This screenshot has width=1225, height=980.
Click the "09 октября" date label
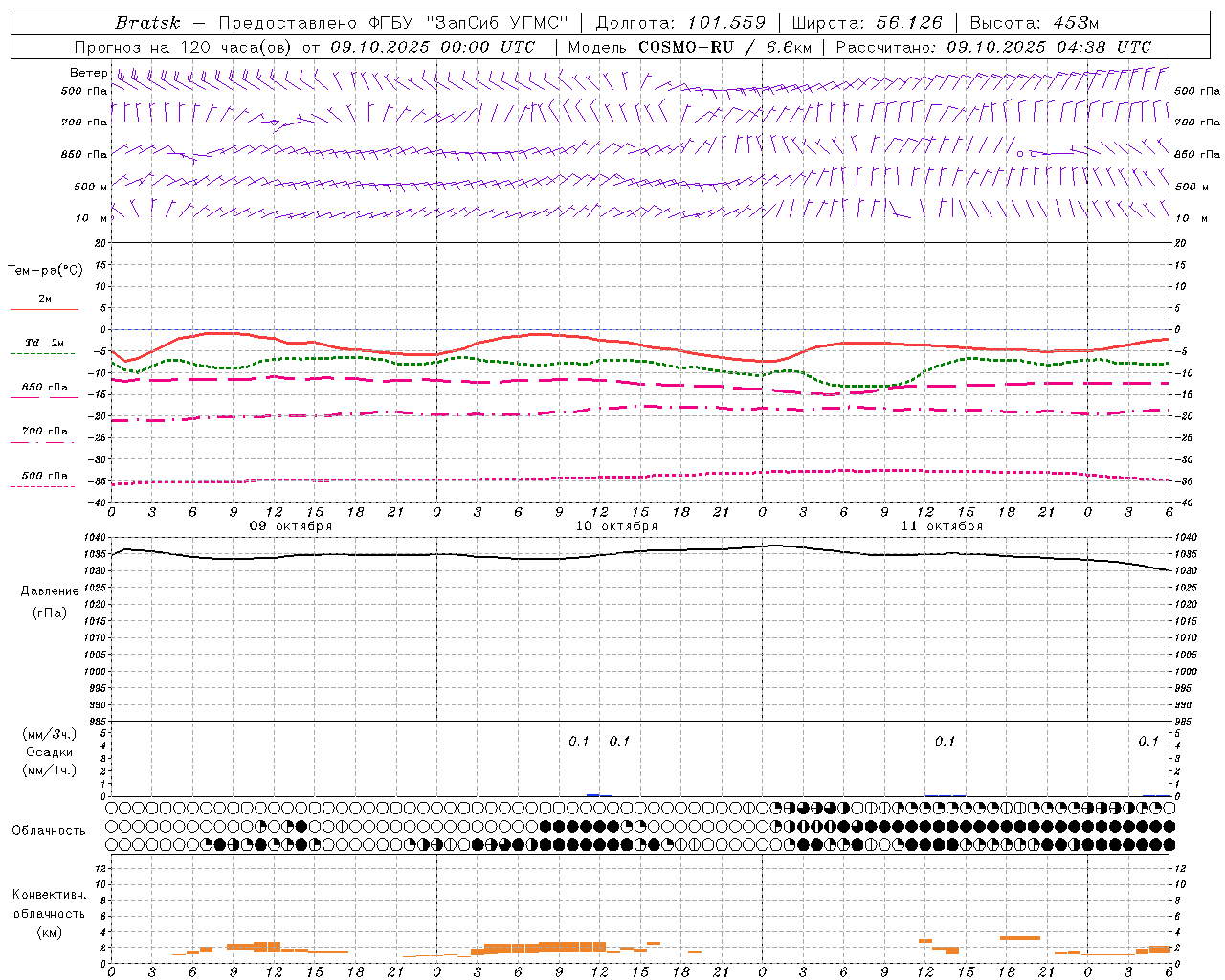[291, 526]
